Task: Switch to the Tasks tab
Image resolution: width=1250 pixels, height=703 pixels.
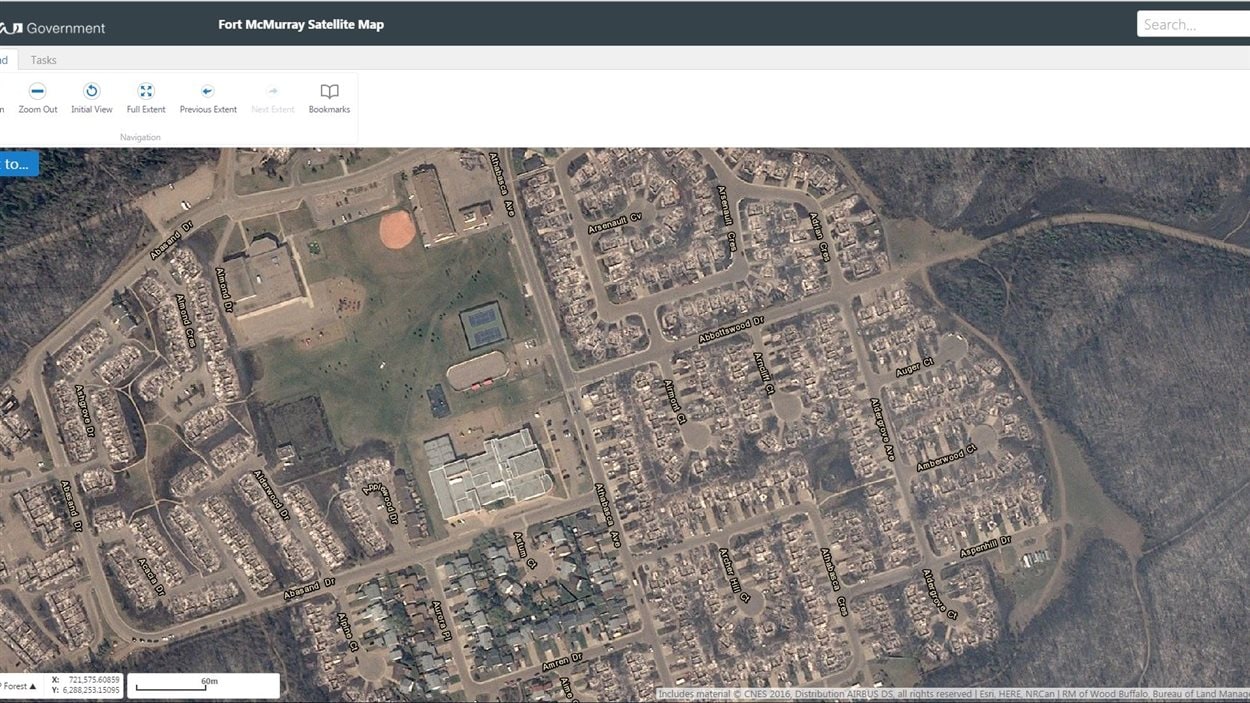Action: (x=43, y=59)
